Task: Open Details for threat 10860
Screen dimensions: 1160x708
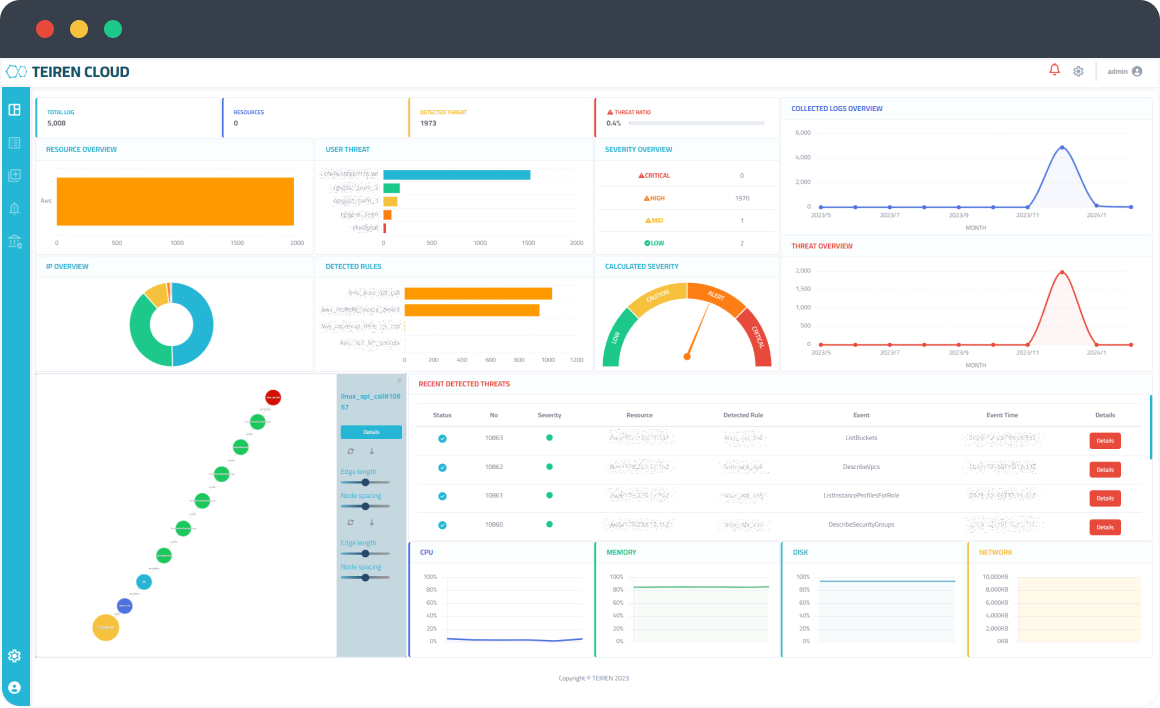Action: (1105, 527)
